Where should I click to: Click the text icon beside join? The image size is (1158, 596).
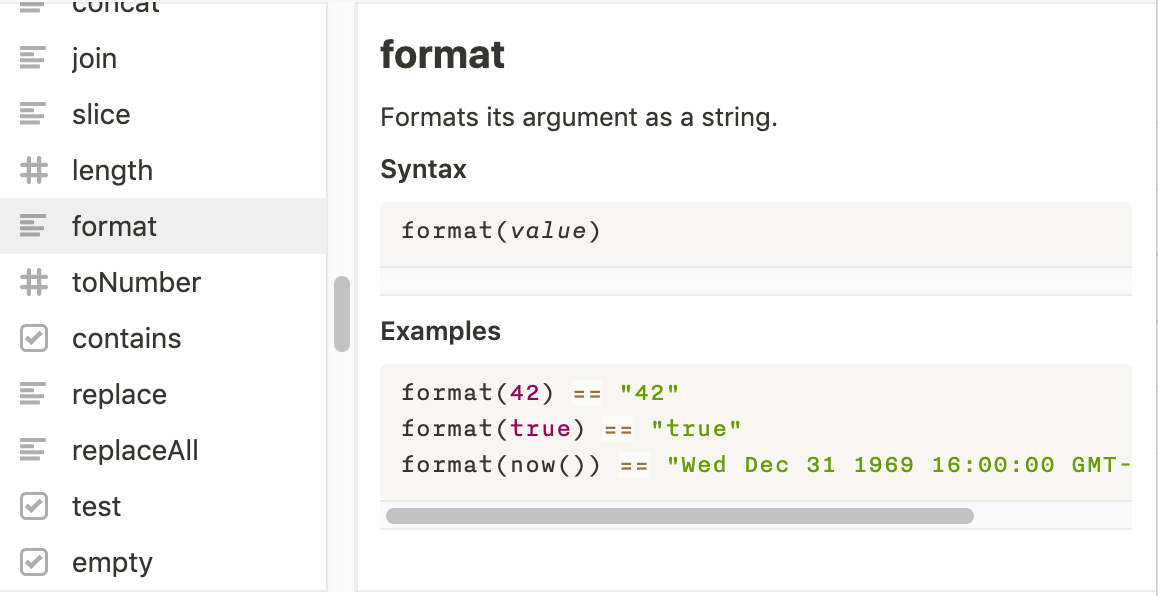(34, 58)
